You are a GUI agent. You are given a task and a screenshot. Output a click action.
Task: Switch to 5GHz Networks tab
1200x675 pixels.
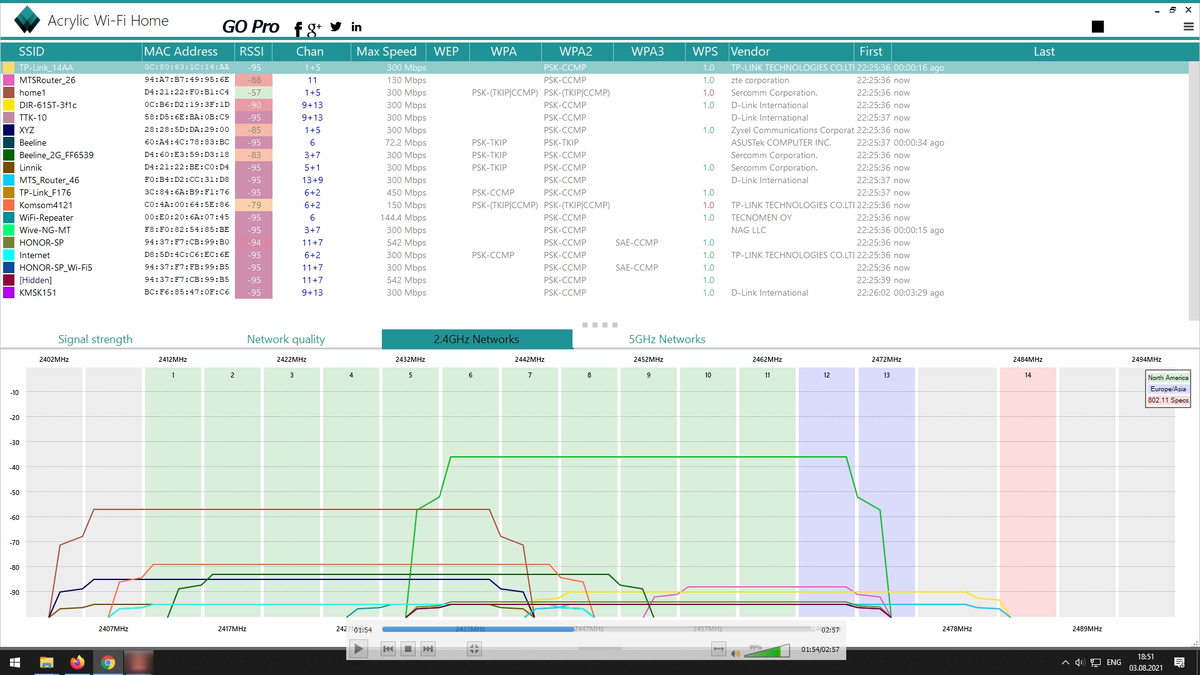[x=667, y=339]
